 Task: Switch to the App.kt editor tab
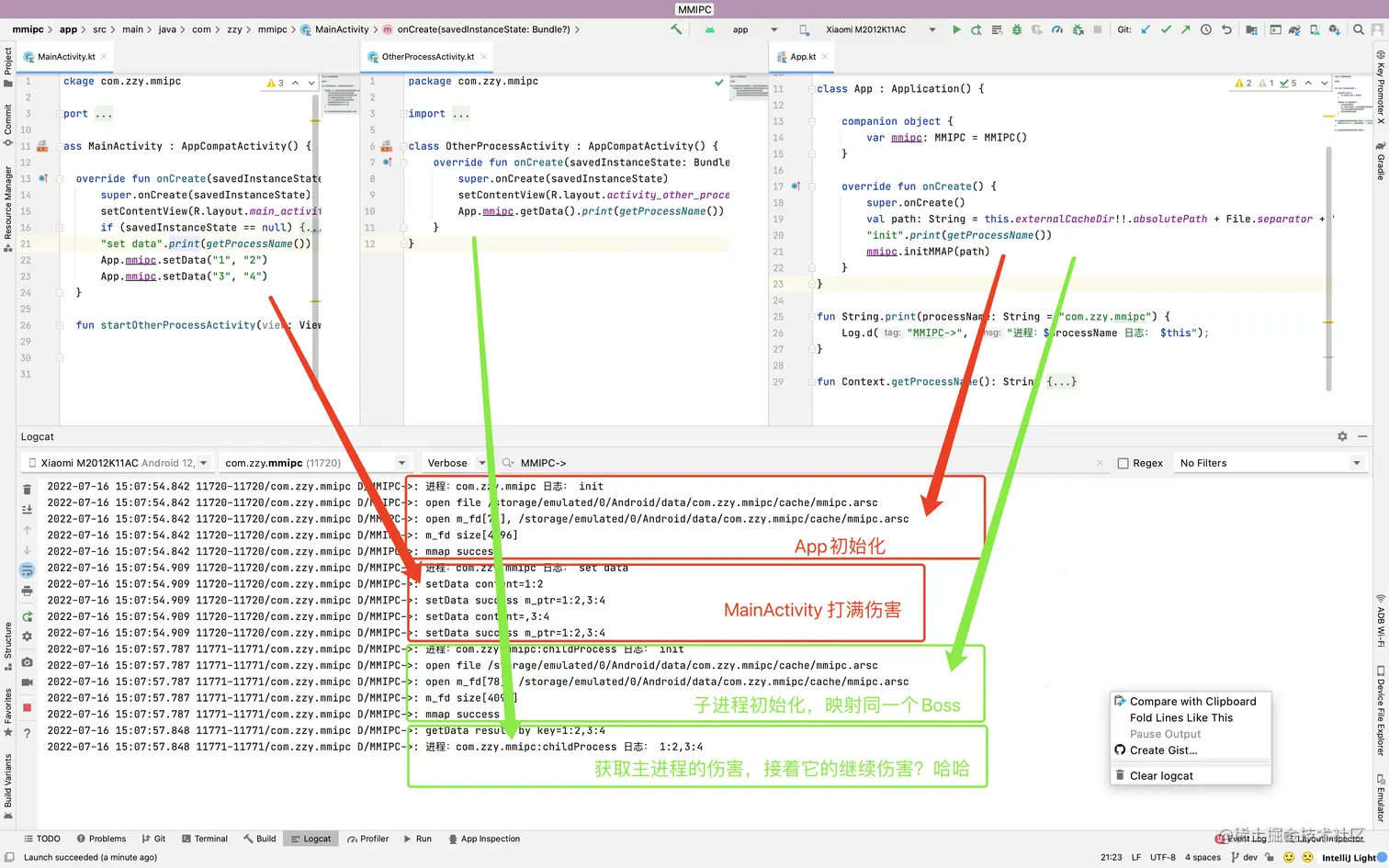pos(803,57)
